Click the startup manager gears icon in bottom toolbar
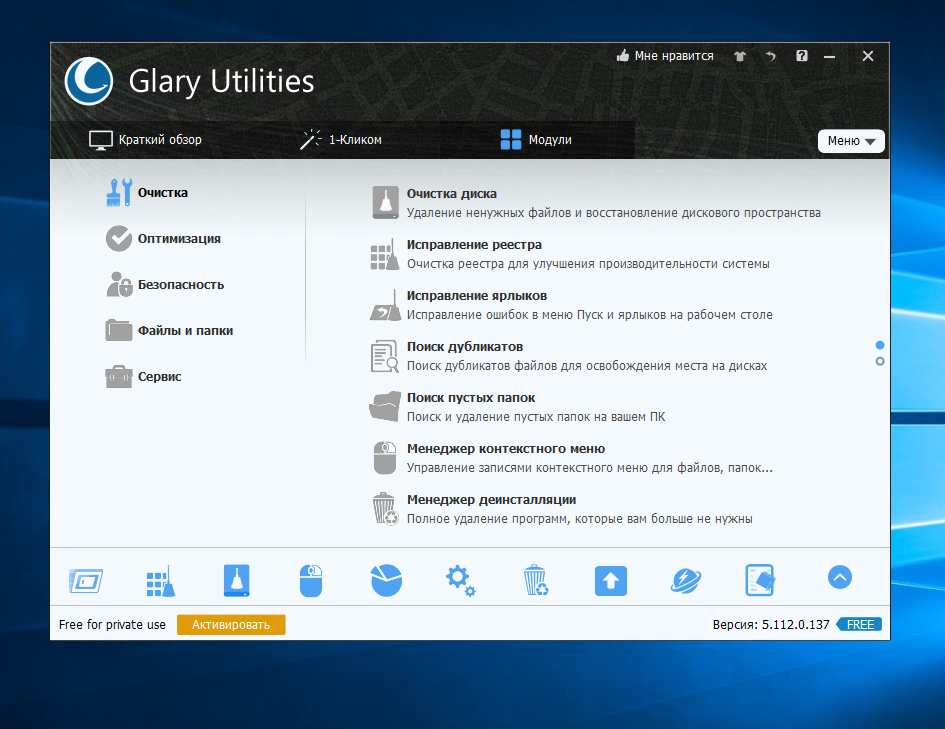 (460, 578)
